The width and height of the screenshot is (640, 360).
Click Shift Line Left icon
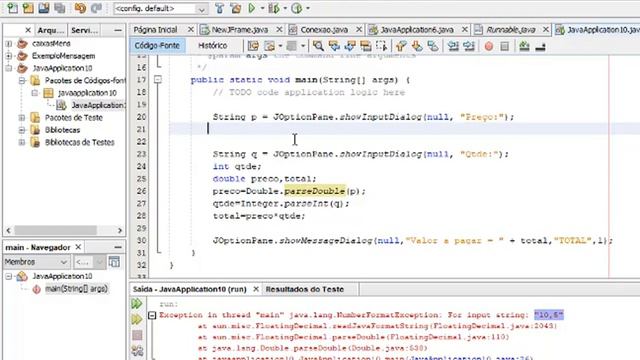coord(453,46)
